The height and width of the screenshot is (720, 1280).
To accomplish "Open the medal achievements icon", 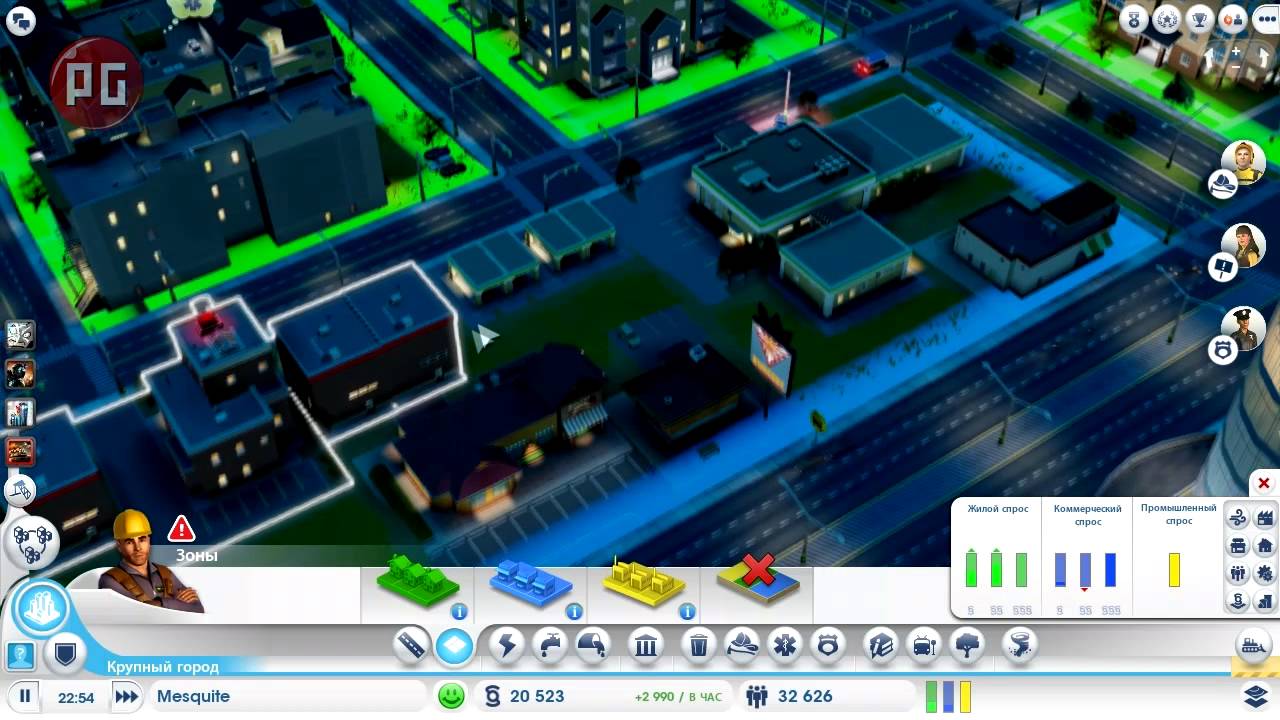I will click(1134, 19).
